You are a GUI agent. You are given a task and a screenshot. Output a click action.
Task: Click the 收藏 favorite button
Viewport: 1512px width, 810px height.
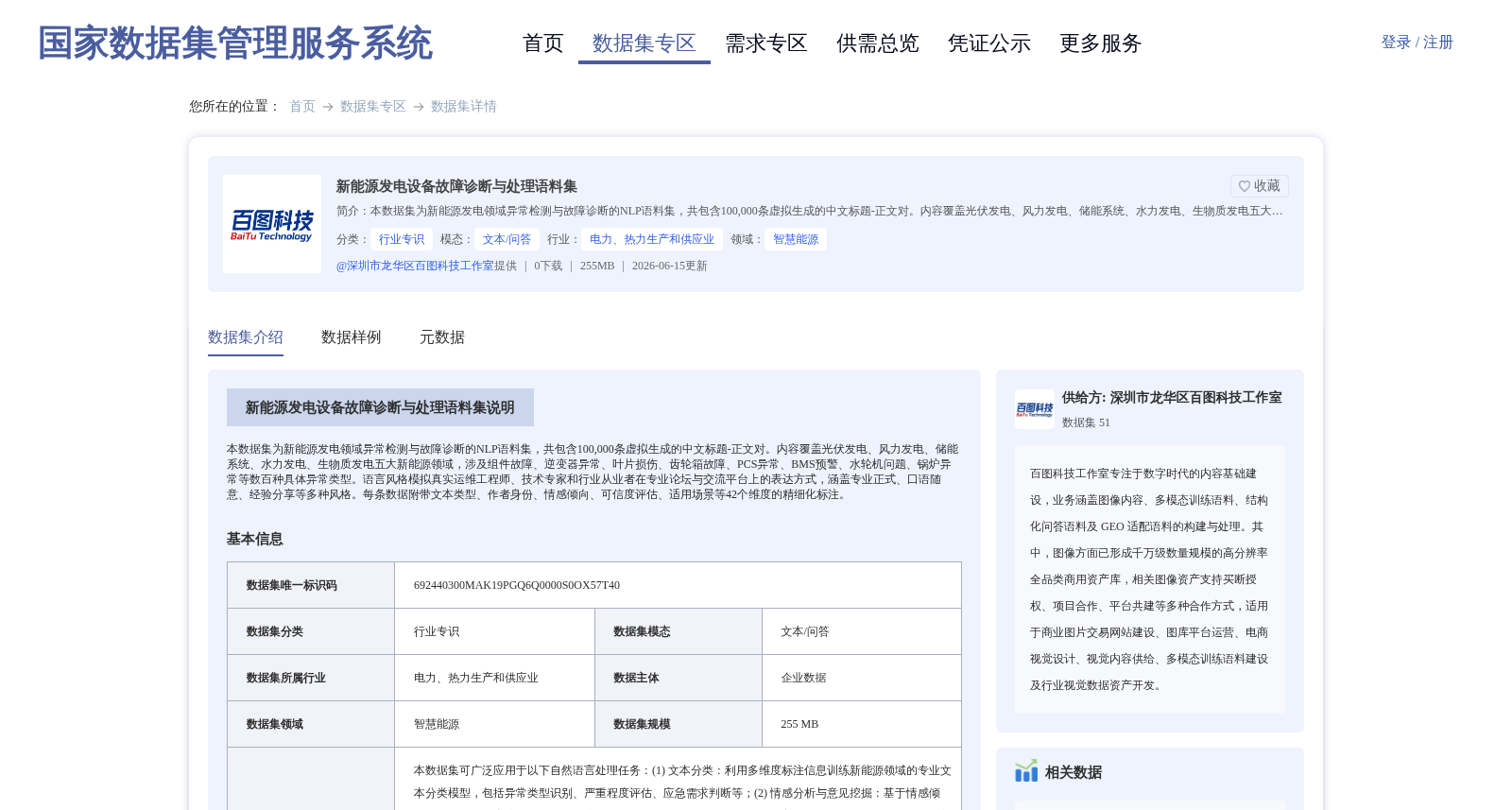point(1260,186)
